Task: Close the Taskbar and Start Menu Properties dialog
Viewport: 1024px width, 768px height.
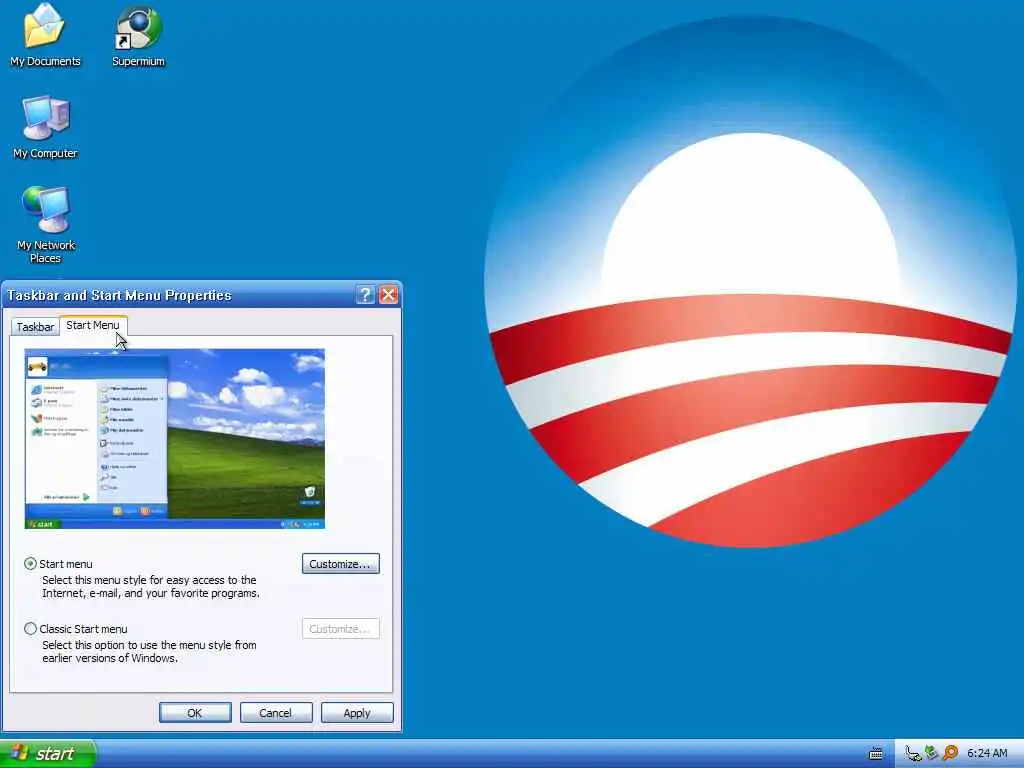Action: 389,295
